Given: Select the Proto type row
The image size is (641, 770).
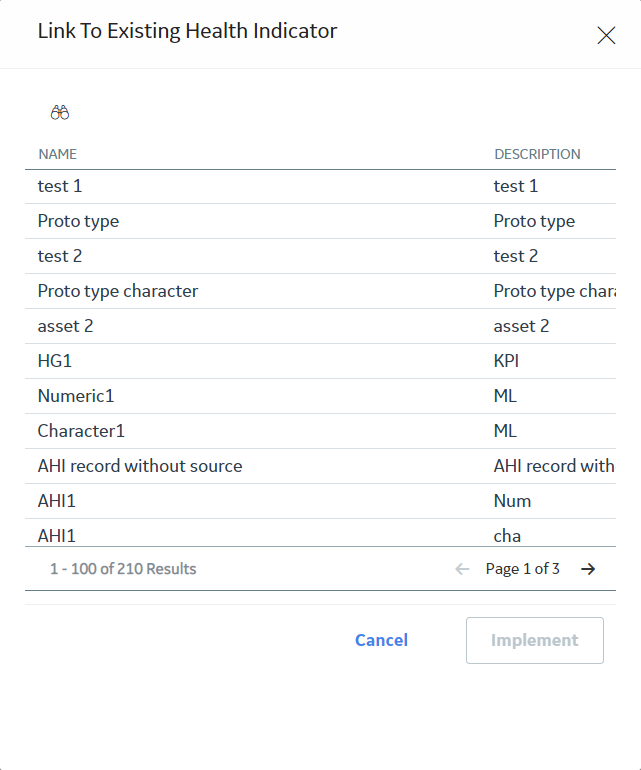Looking at the screenshot, I should click(320, 221).
